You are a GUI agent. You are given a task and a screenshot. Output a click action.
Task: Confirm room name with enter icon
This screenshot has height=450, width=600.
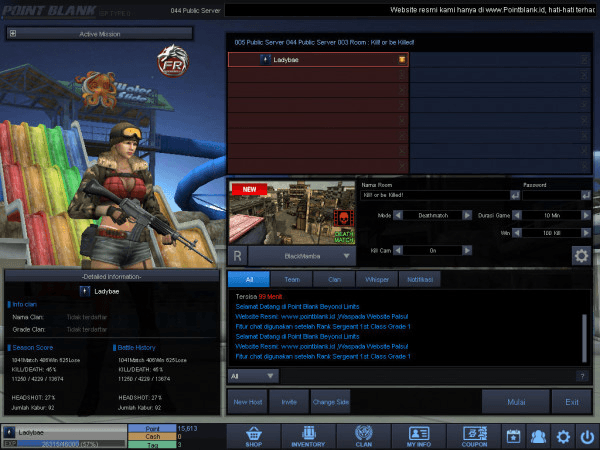515,196
